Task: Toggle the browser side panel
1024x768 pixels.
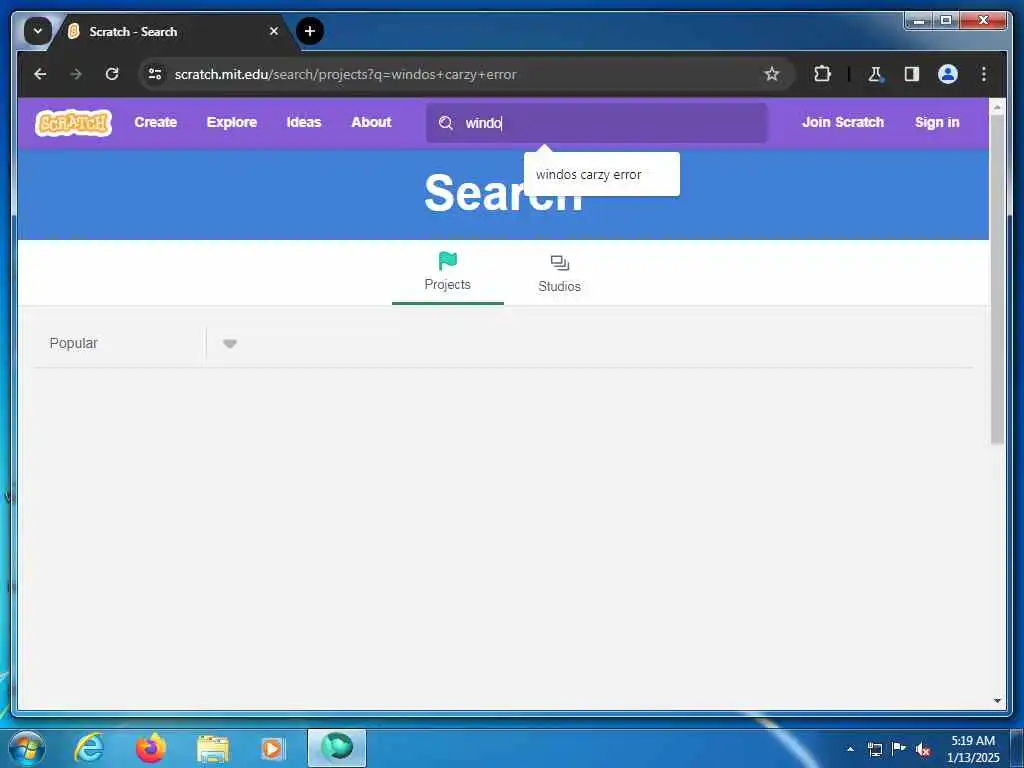Action: 912,74
